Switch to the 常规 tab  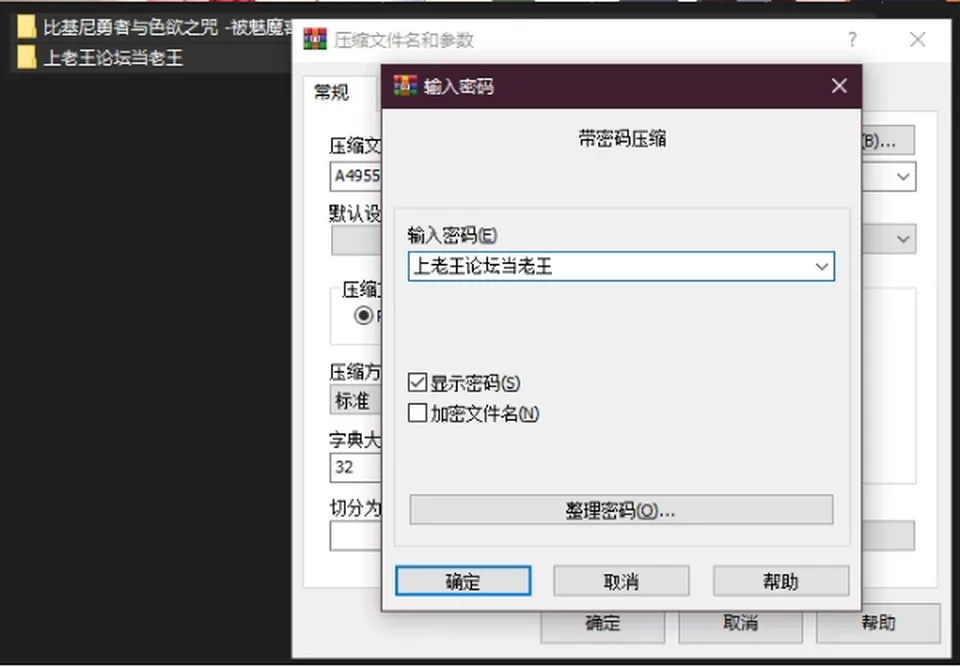(331, 92)
